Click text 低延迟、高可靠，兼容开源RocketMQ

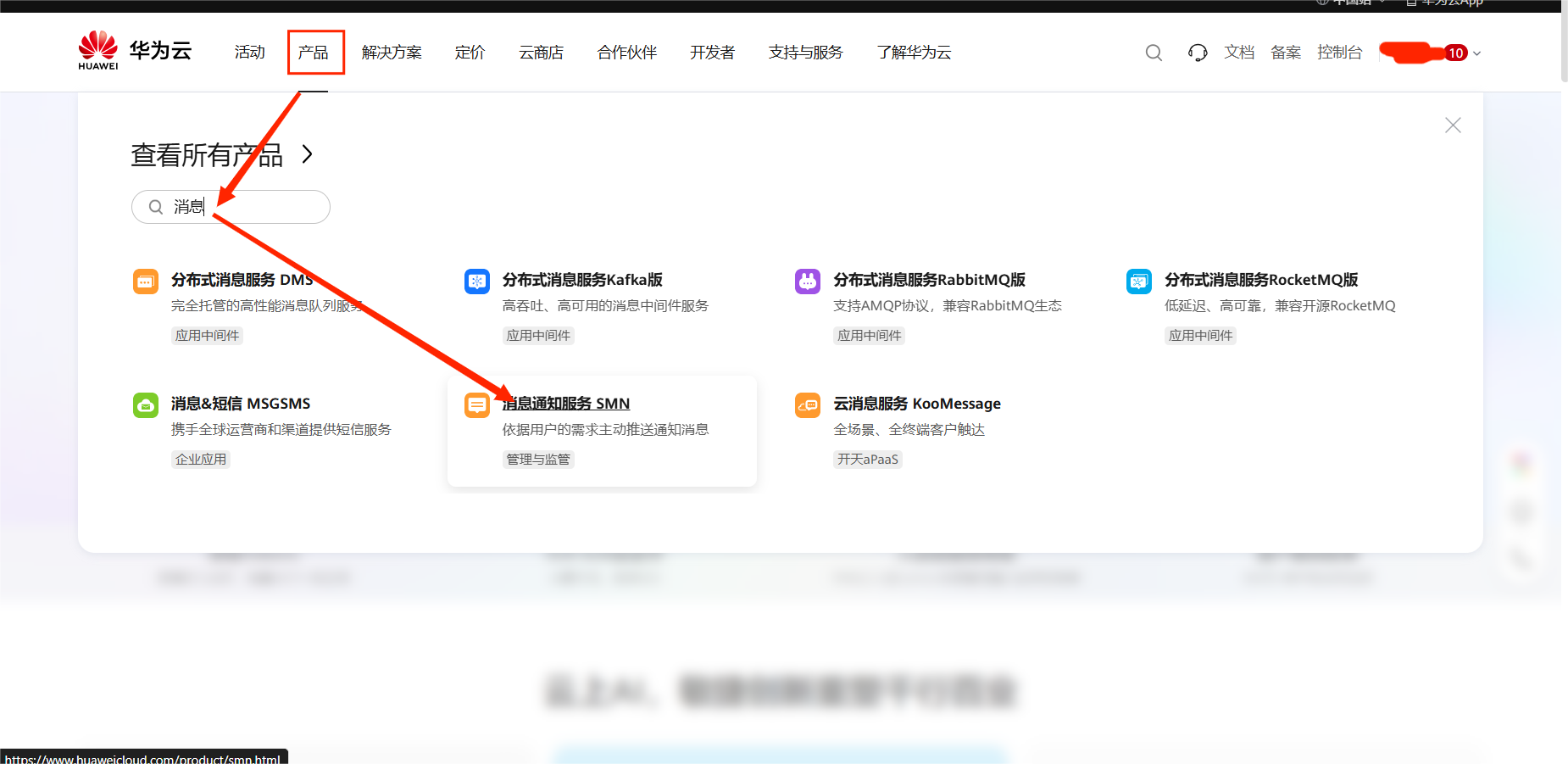pyautogui.click(x=1280, y=306)
